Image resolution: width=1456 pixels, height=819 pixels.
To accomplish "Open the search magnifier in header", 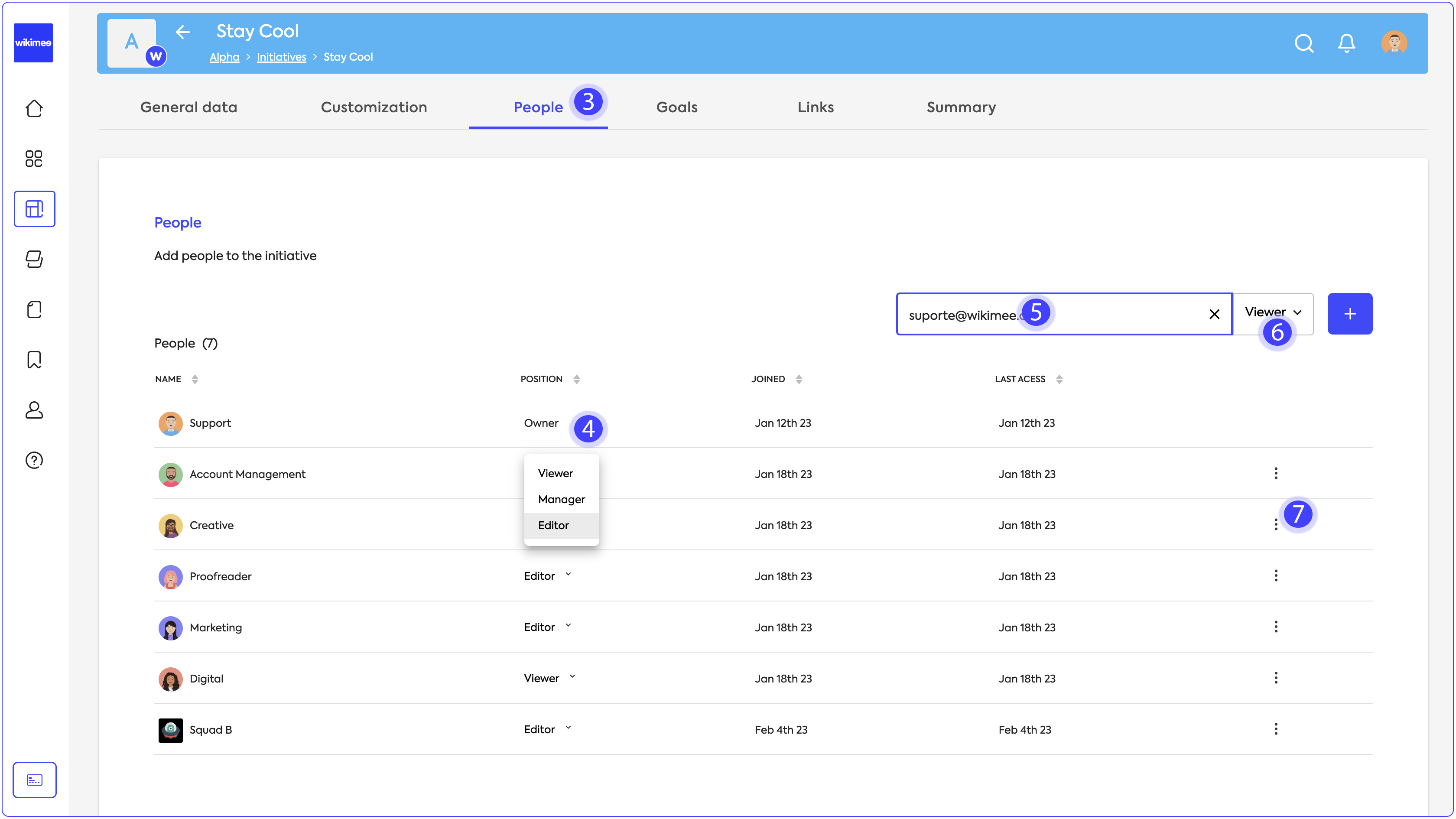I will point(1304,43).
